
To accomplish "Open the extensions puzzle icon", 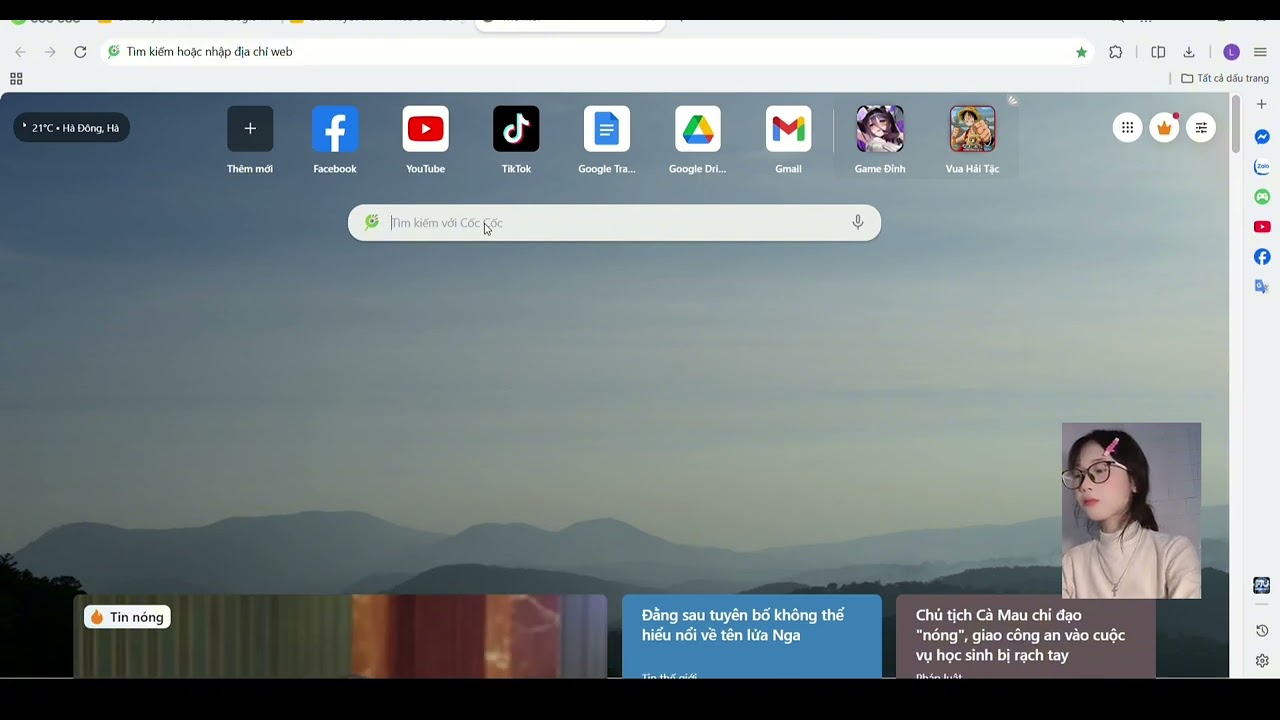I will pos(1116,52).
